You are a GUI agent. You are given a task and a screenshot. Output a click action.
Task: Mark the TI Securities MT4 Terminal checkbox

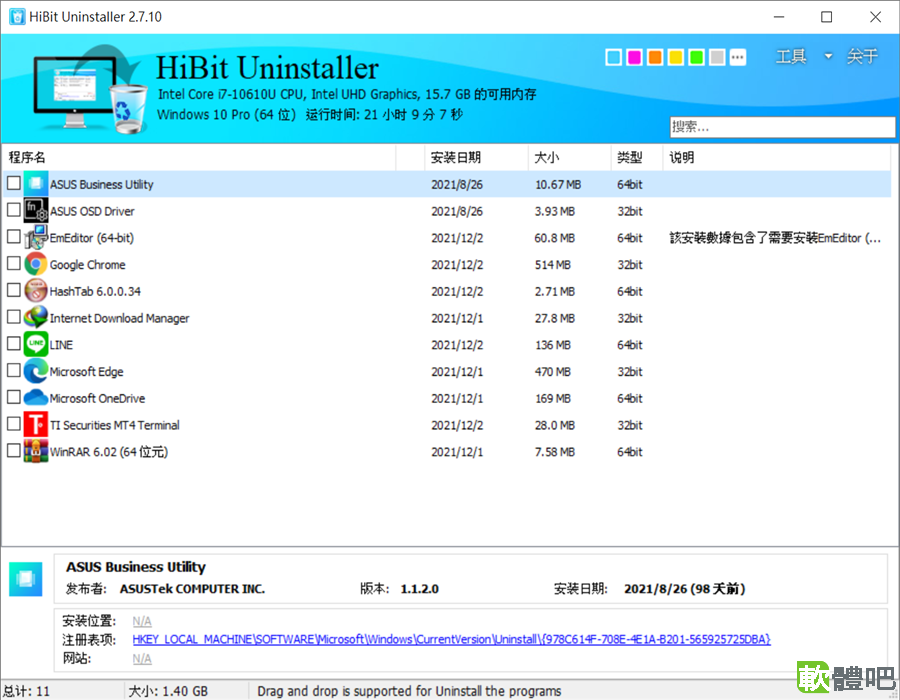pyautogui.click(x=14, y=424)
